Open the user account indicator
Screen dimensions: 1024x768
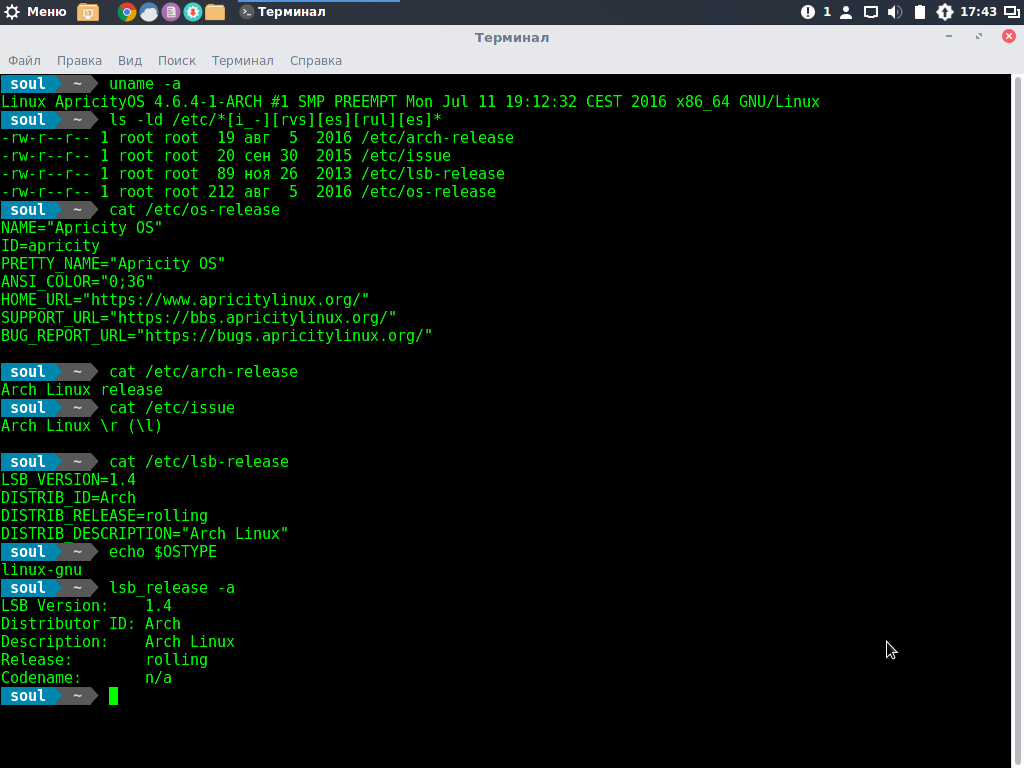(x=846, y=12)
